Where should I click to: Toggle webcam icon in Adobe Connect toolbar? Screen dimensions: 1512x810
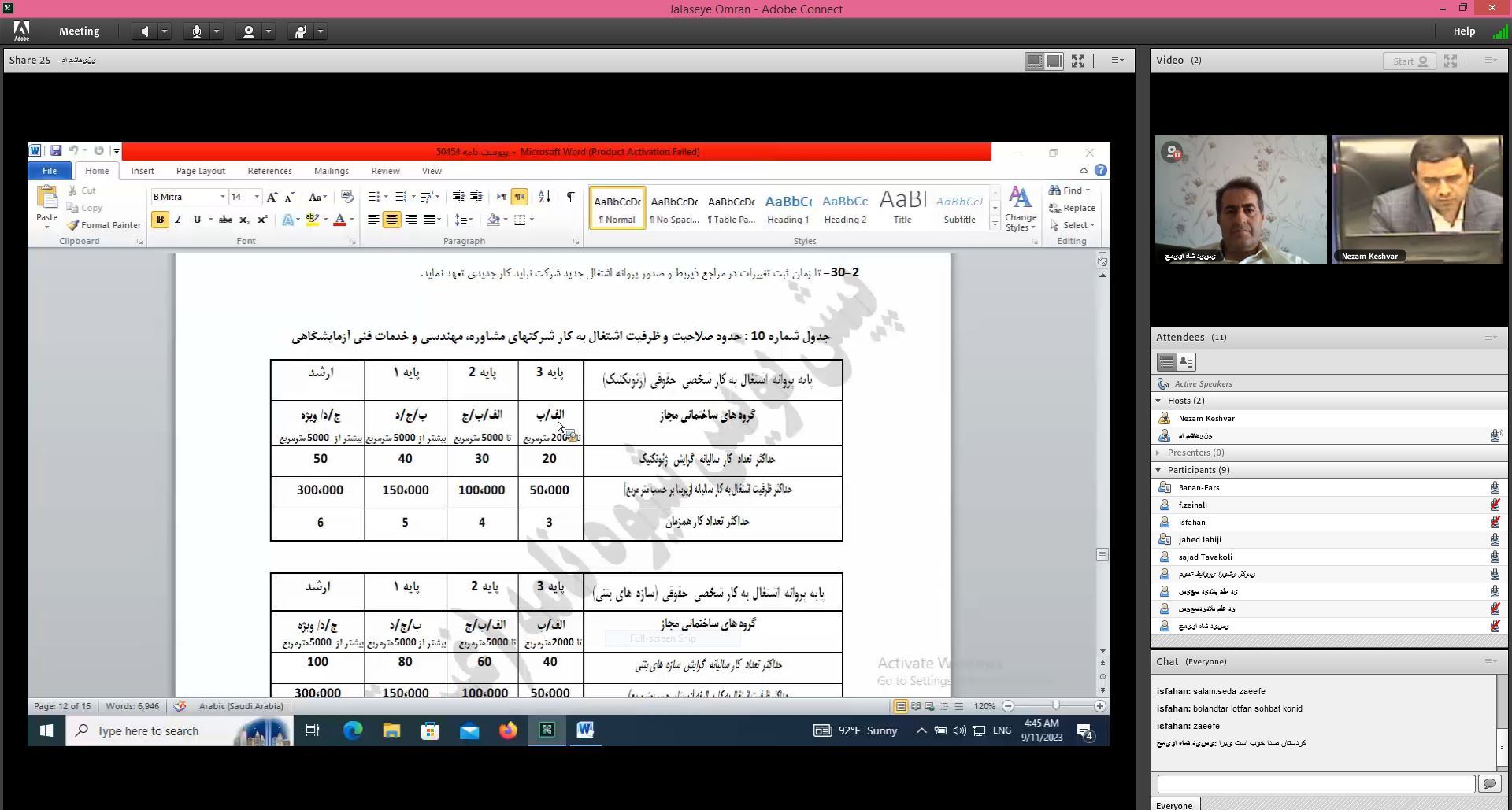pyautogui.click(x=248, y=31)
